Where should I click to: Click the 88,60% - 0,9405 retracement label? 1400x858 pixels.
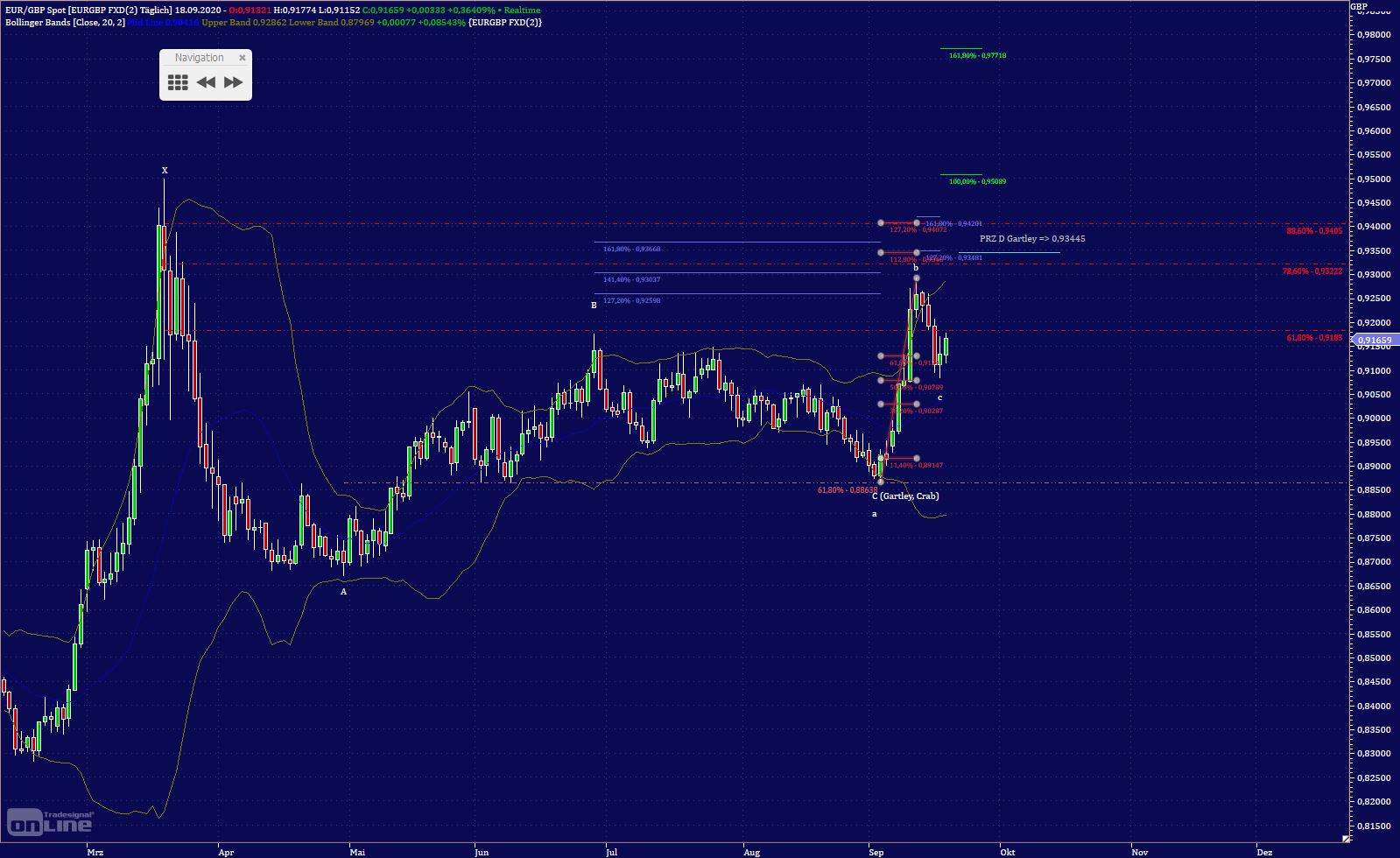1314,231
